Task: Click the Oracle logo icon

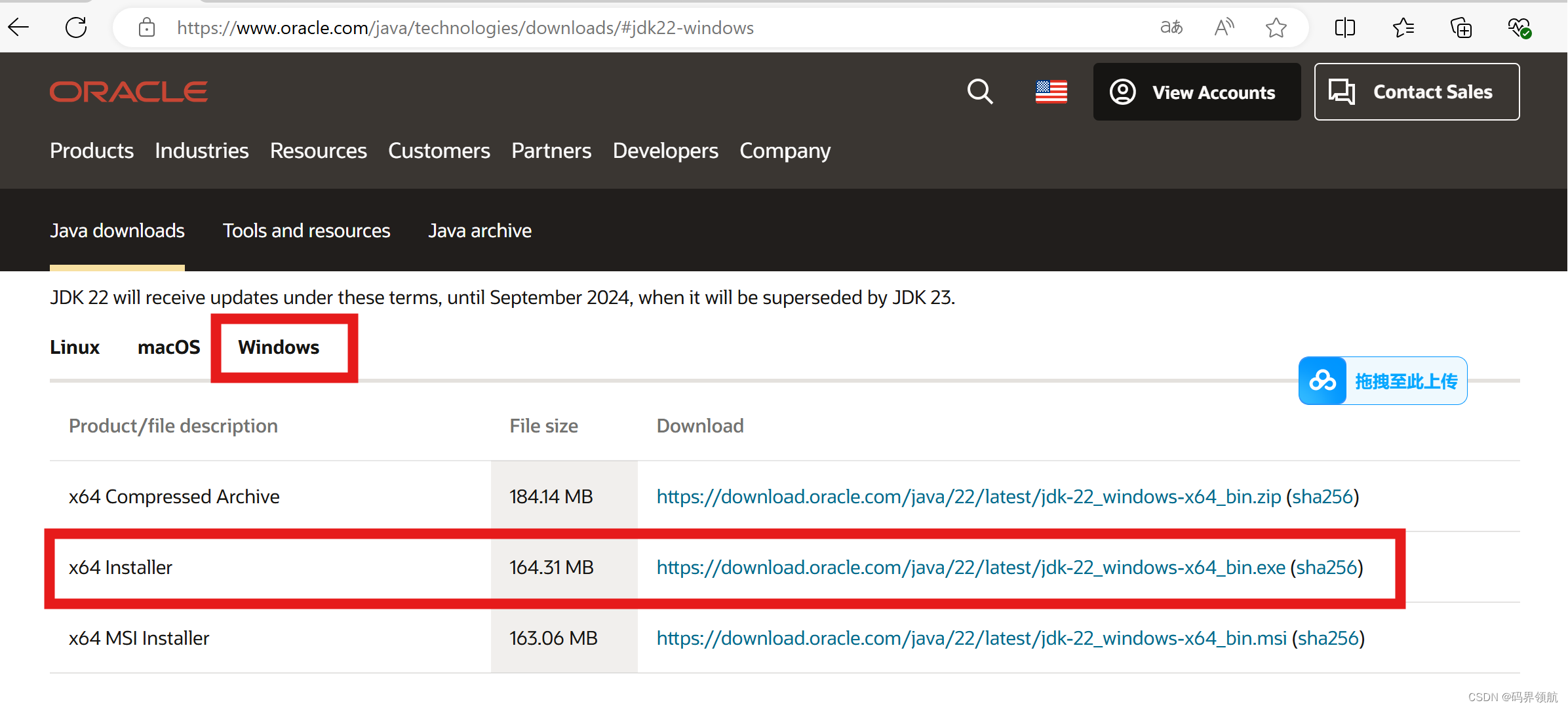Action: (129, 92)
